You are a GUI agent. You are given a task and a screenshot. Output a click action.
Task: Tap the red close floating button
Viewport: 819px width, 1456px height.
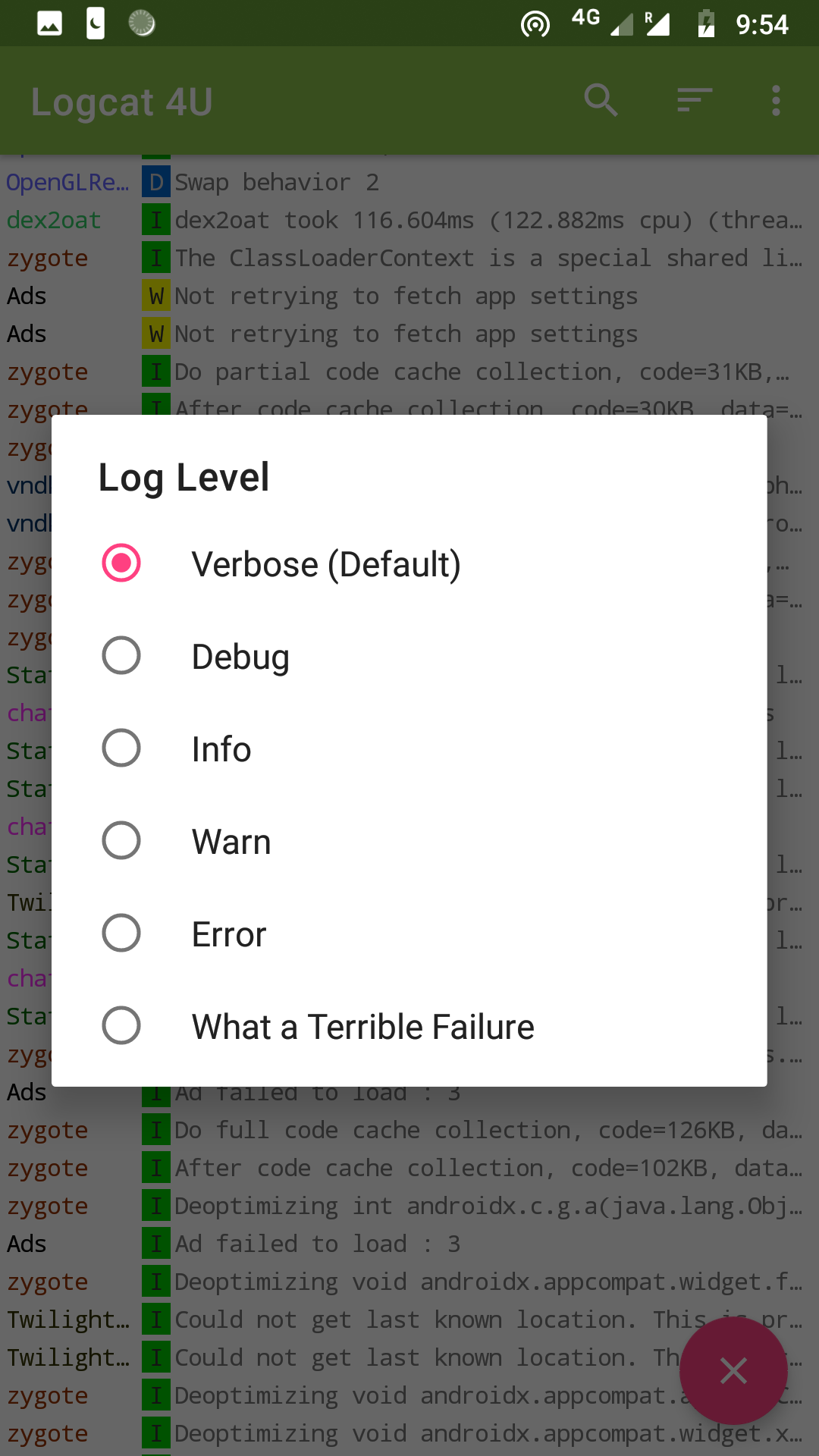[733, 1370]
